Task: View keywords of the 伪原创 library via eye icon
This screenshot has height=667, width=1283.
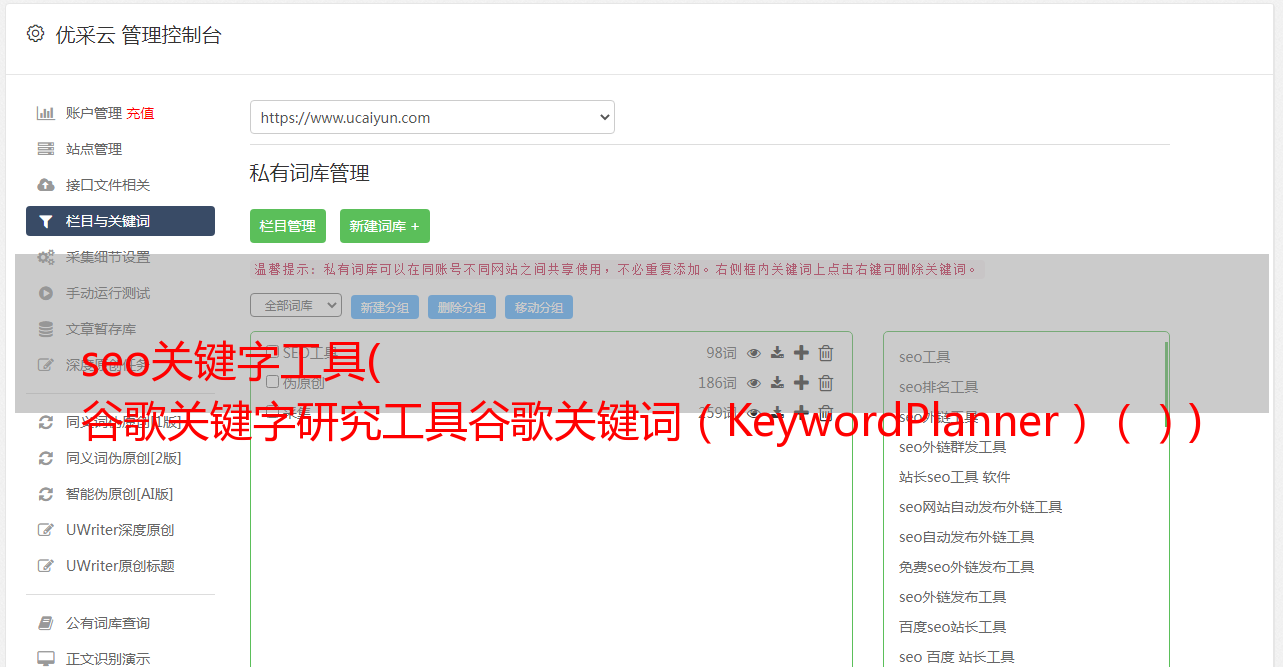Action: point(754,382)
